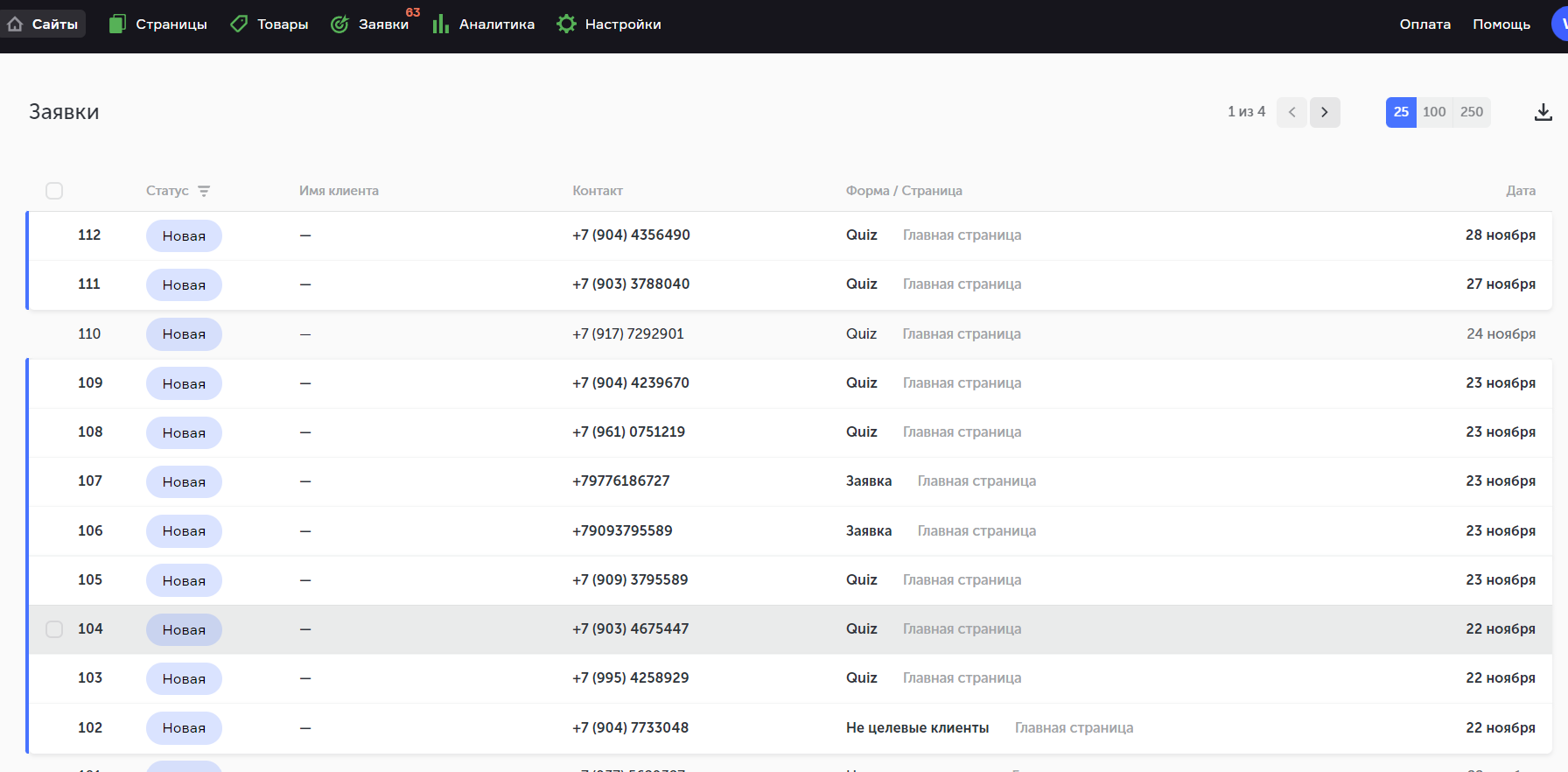Open the Страницы menu item

pos(158,24)
